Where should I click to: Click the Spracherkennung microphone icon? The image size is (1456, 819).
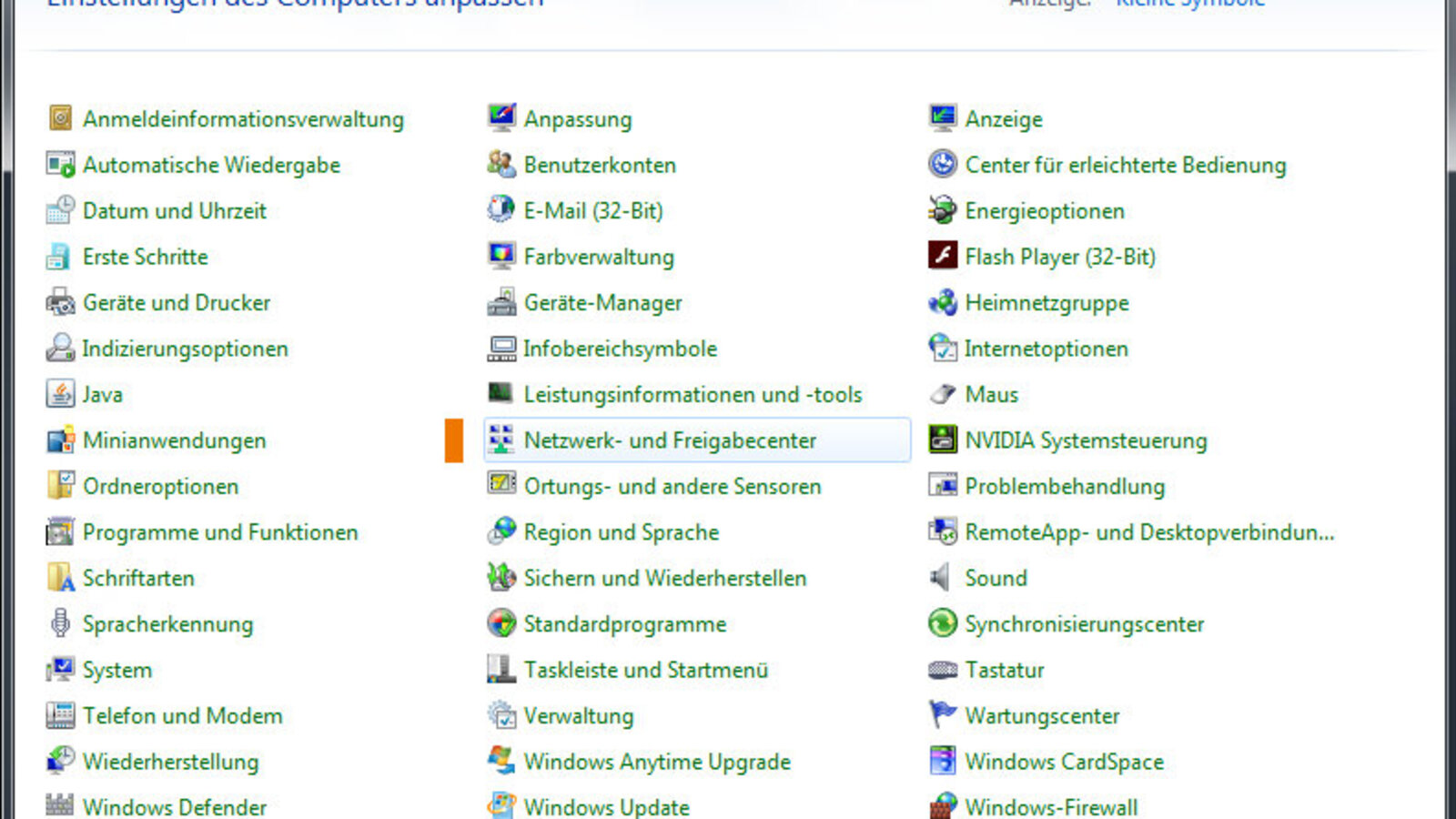(x=60, y=623)
